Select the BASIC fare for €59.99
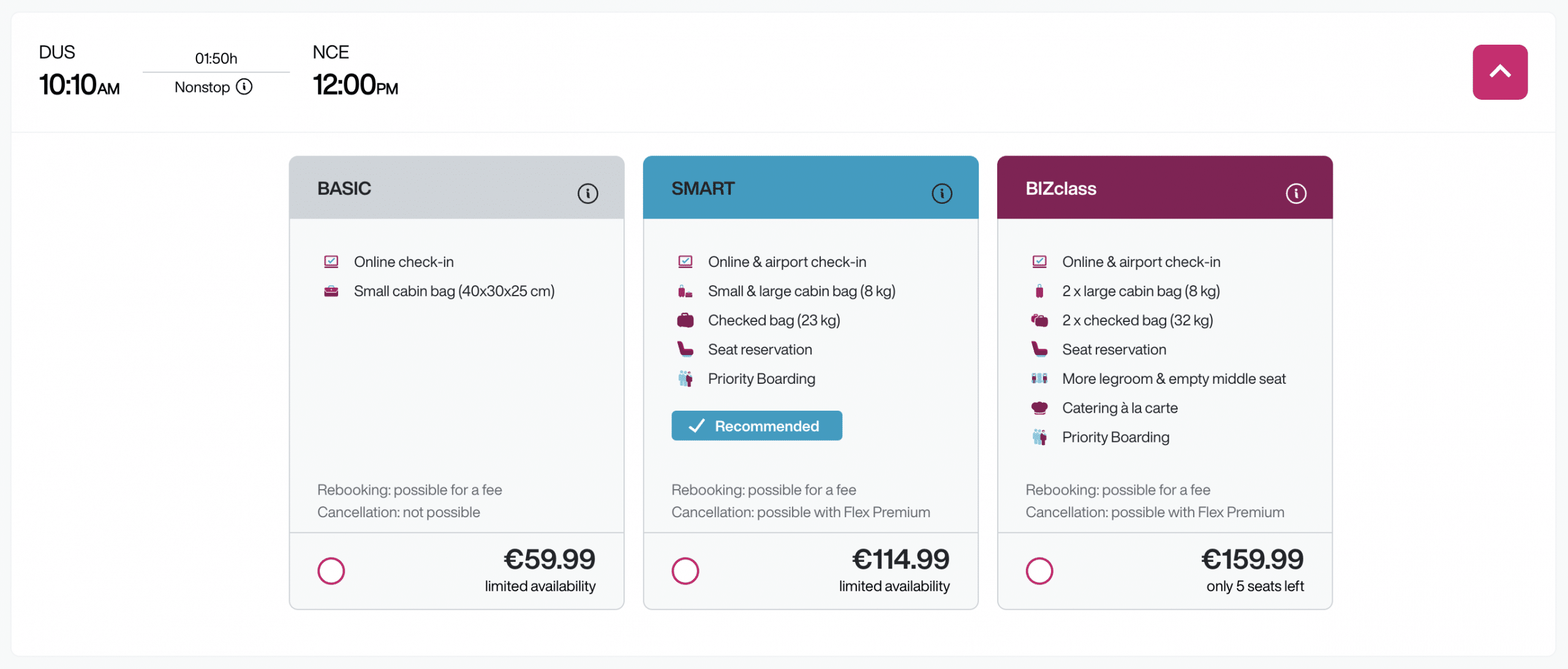Viewport: 1568px width, 669px height. point(331,571)
